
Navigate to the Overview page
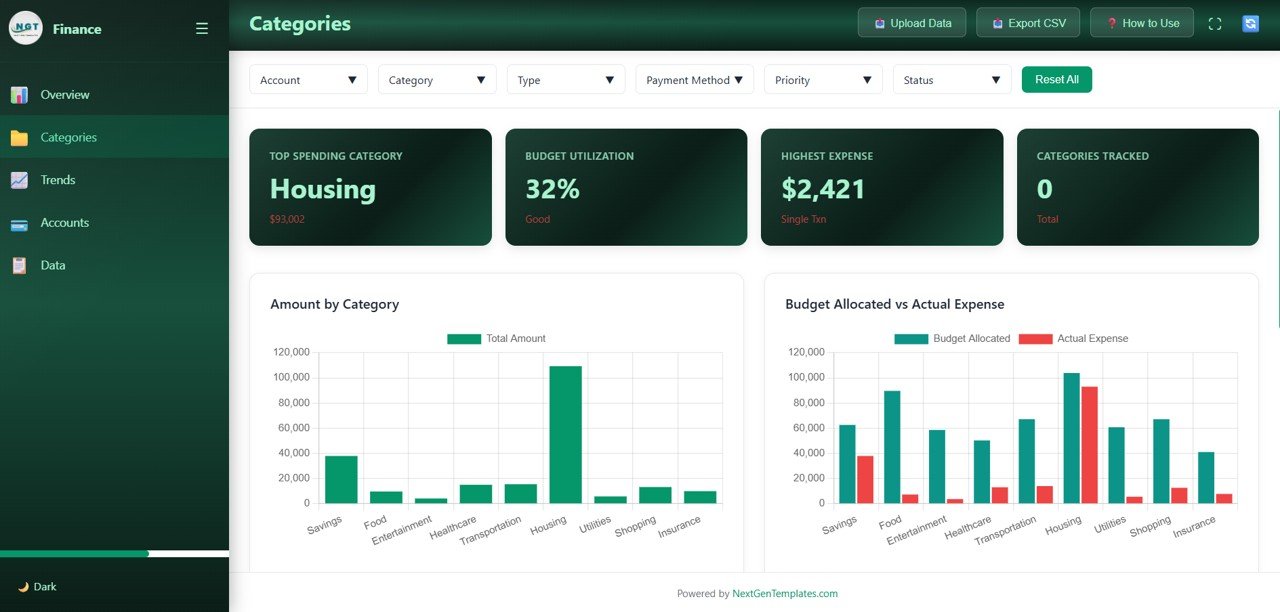coord(62,94)
